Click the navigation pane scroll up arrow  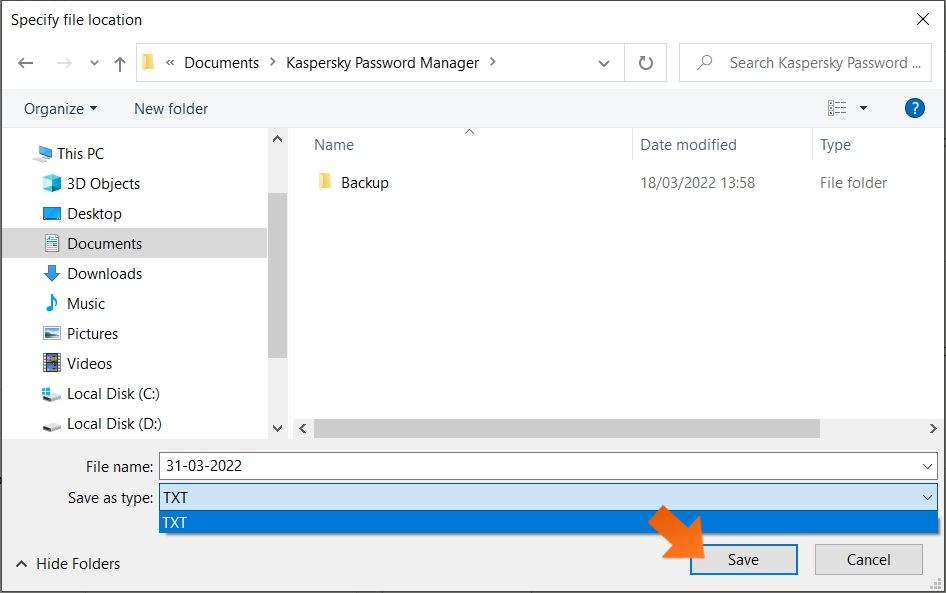[278, 139]
